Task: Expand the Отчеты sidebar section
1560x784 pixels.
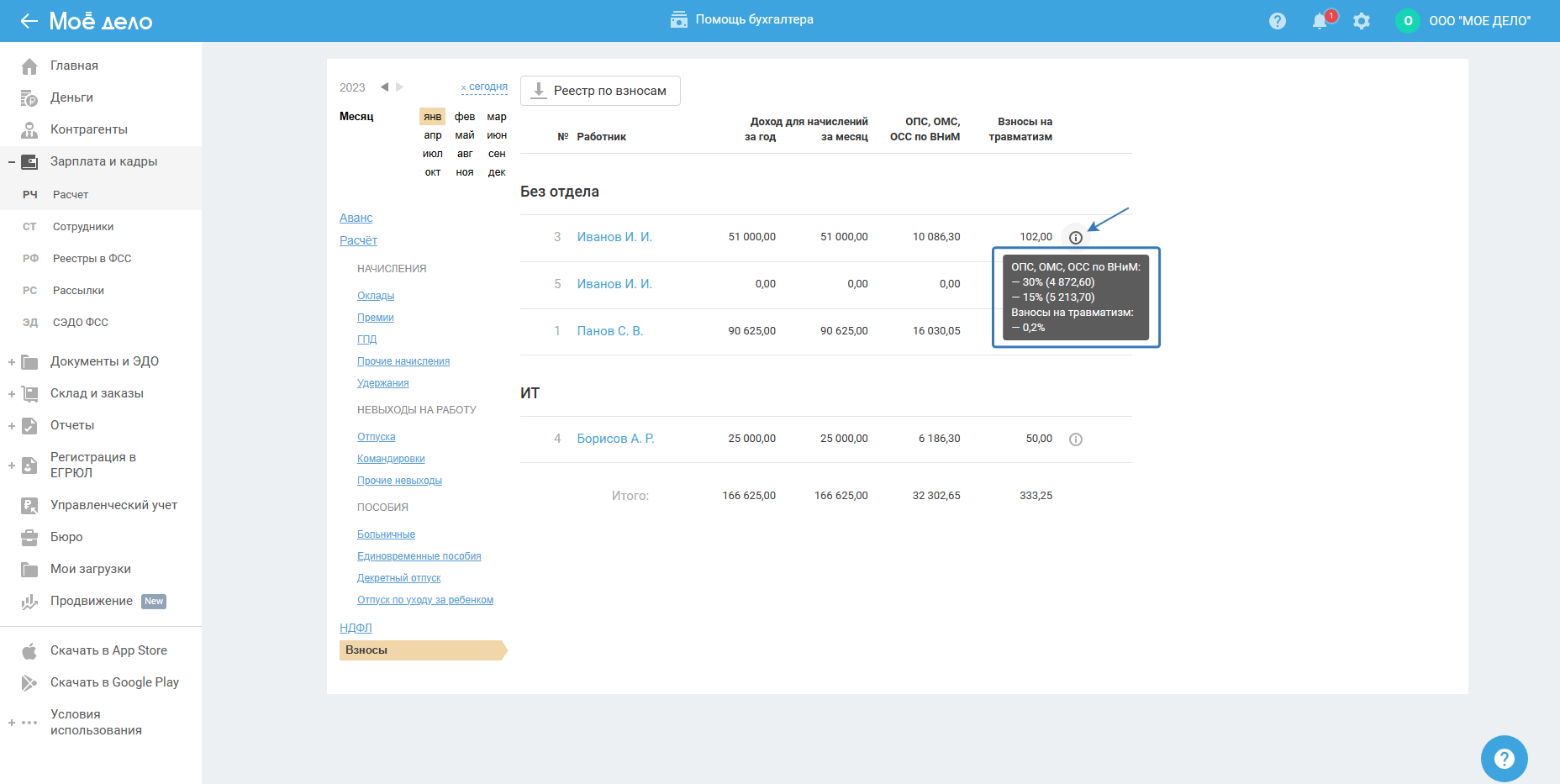Action: [12, 426]
